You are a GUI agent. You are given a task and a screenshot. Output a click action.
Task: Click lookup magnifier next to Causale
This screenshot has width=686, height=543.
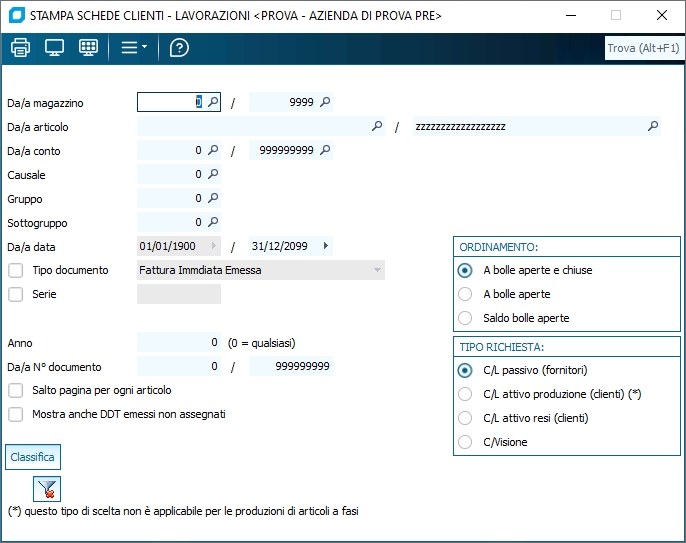(x=213, y=174)
